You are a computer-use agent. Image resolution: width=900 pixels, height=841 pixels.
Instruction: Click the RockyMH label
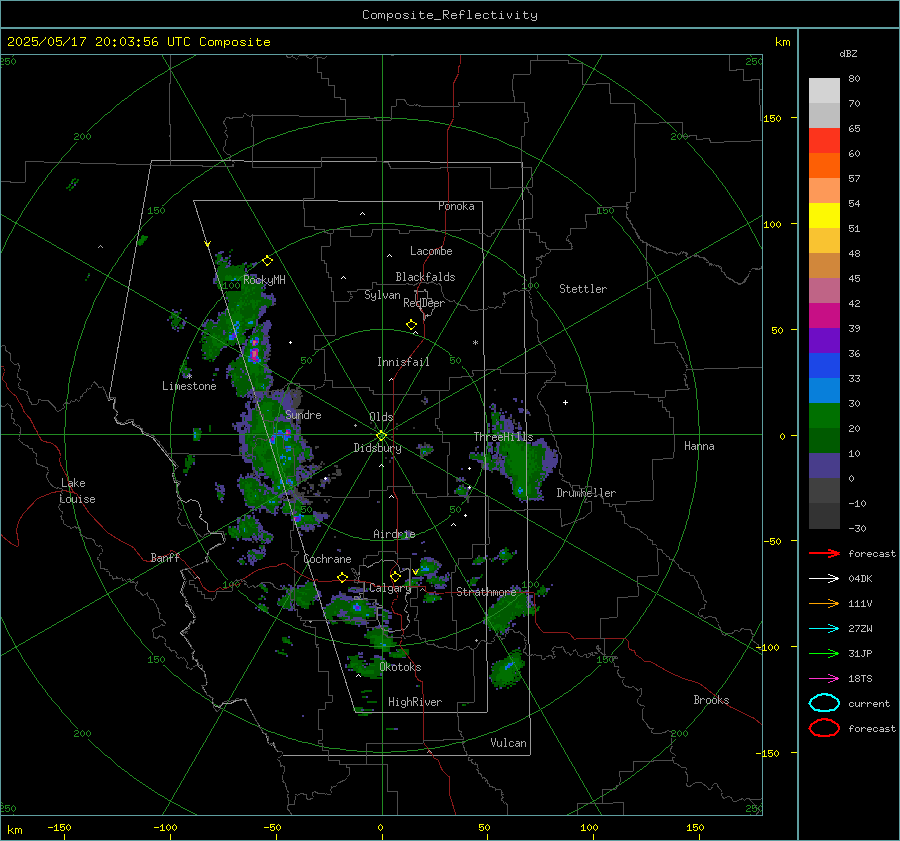pos(264,280)
